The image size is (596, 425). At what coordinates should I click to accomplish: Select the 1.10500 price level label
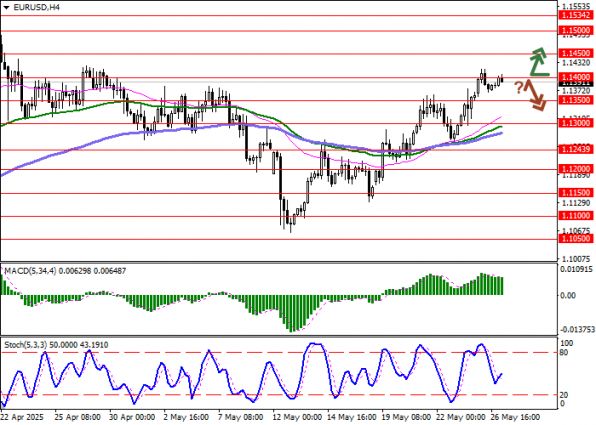(576, 238)
